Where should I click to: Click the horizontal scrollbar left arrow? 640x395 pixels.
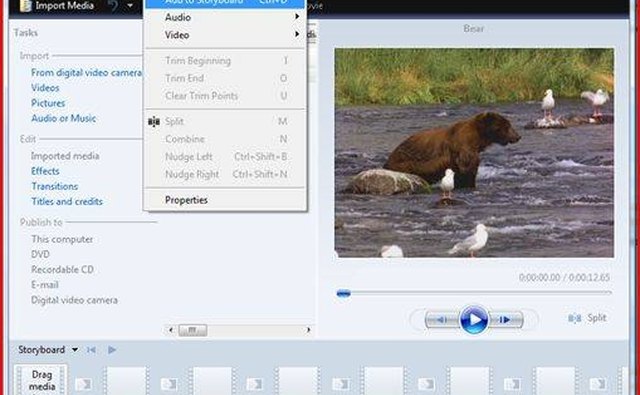pos(171,330)
